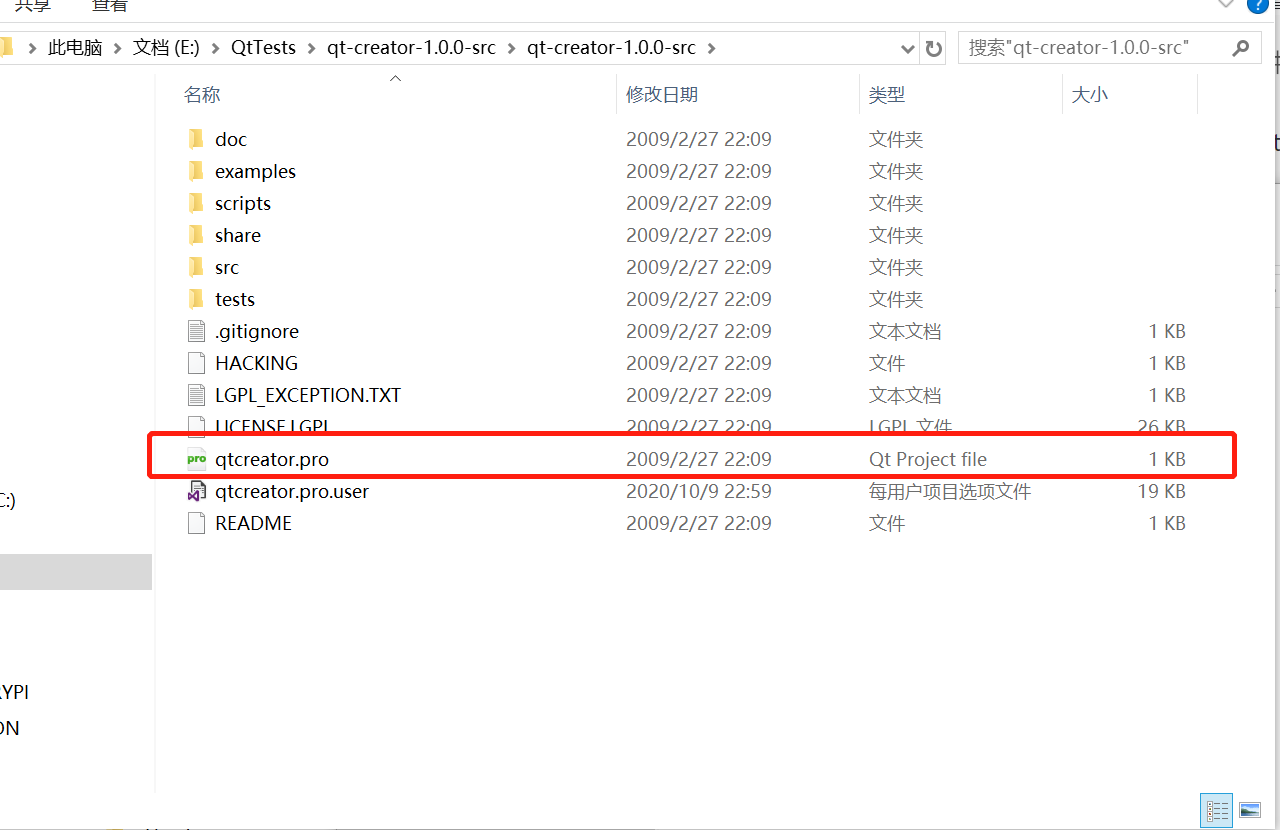Select the scripts folder name

click(243, 203)
